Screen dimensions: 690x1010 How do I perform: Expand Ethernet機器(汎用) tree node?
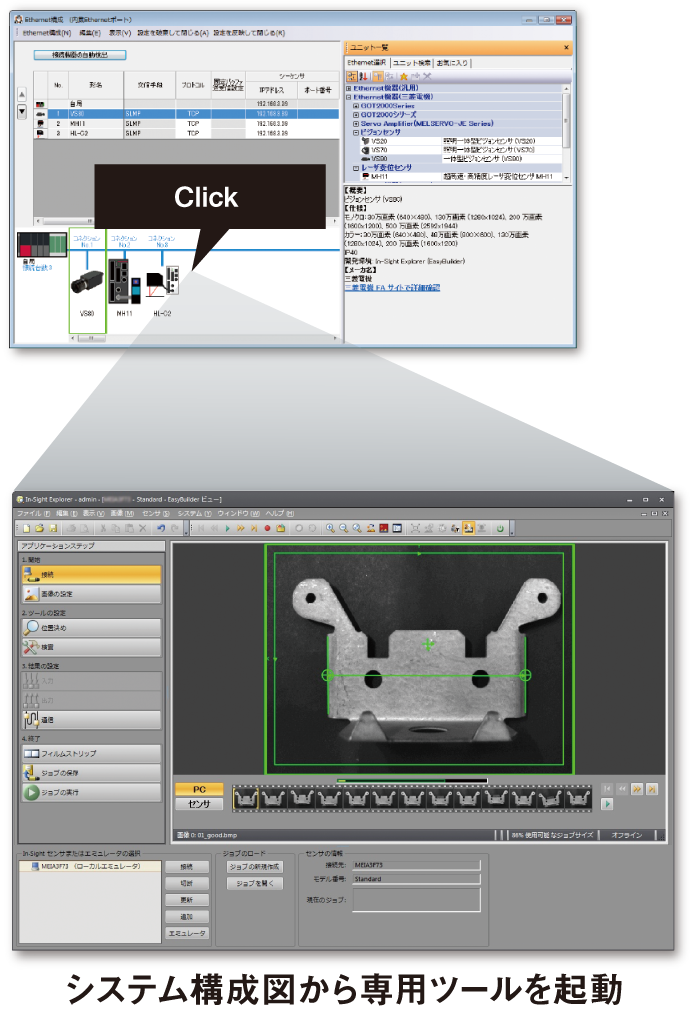349,88
